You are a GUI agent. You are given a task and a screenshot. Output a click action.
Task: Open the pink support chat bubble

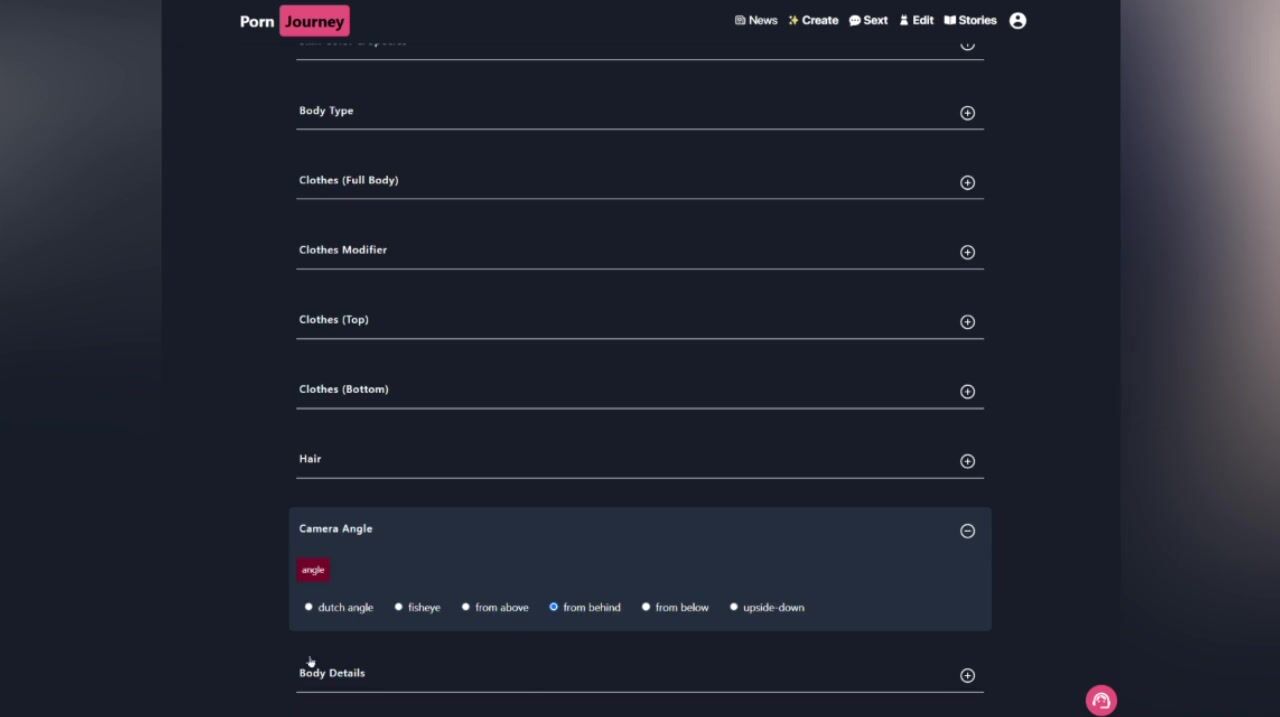tap(1101, 701)
